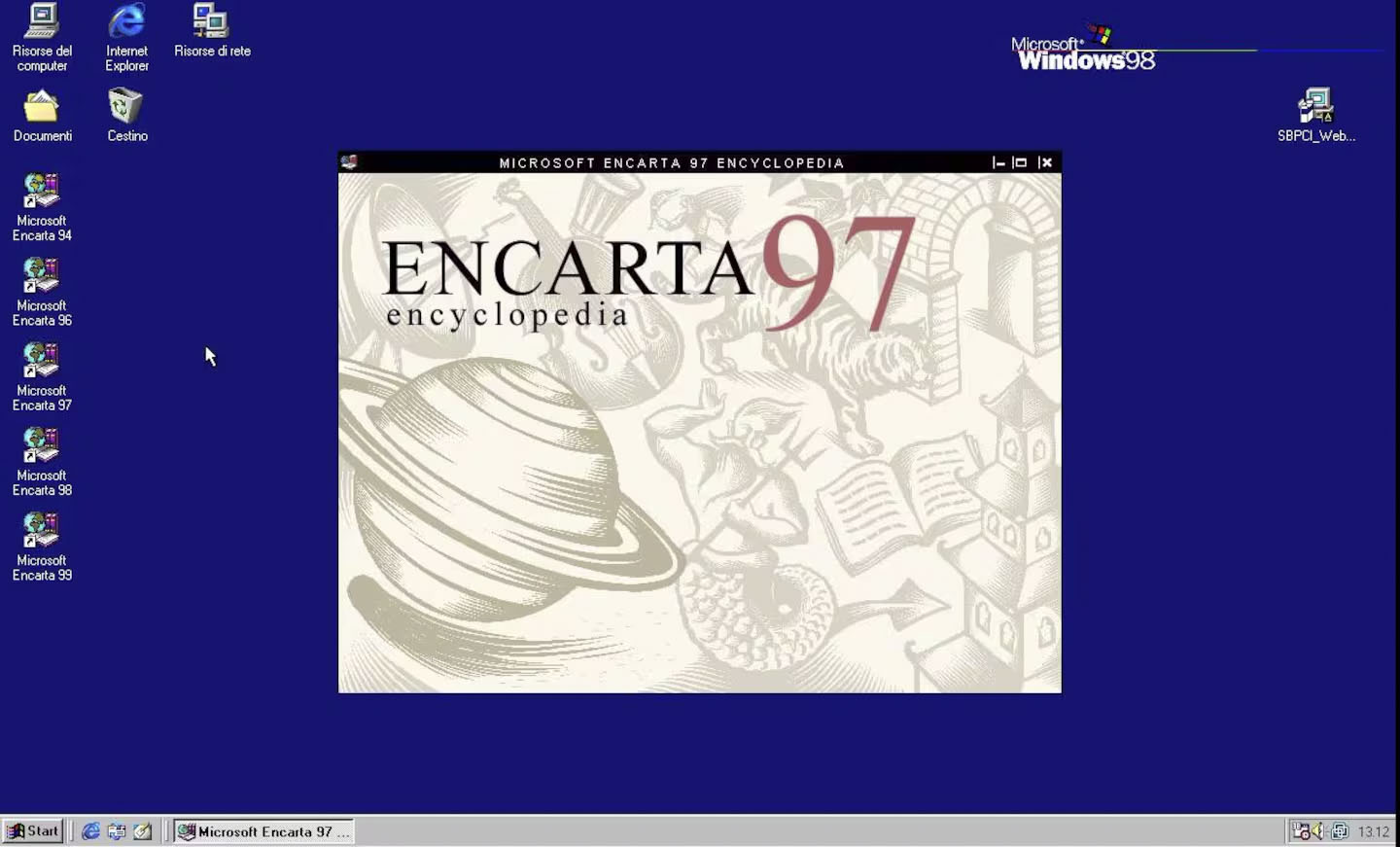Click the speaker volume tray icon

1318,831
